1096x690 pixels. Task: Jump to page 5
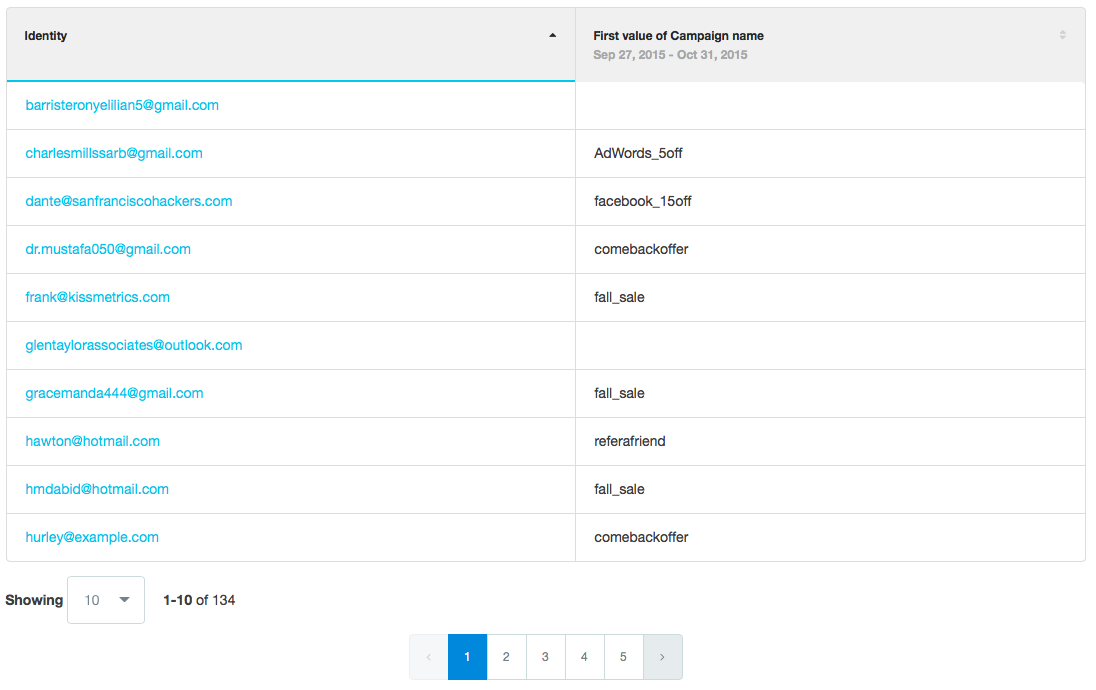pyautogui.click(x=623, y=656)
